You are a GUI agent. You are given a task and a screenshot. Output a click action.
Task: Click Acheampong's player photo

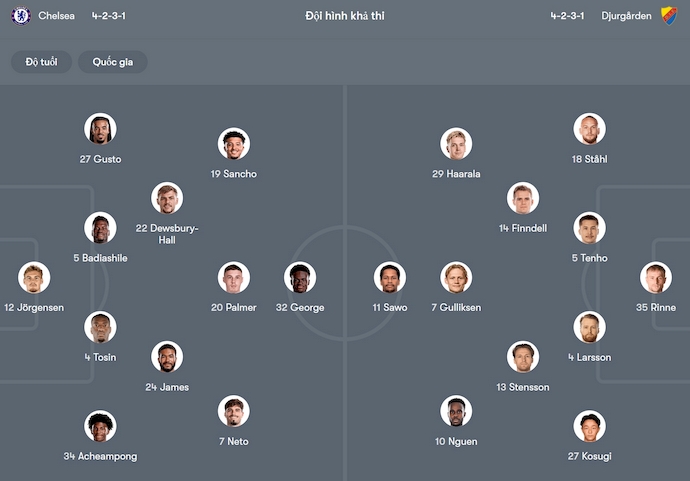pos(100,426)
